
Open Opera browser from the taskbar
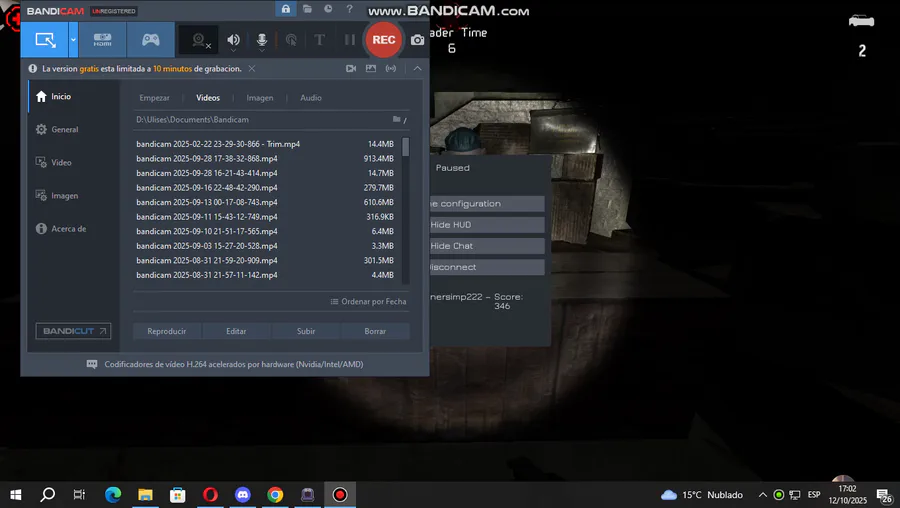(x=210, y=494)
